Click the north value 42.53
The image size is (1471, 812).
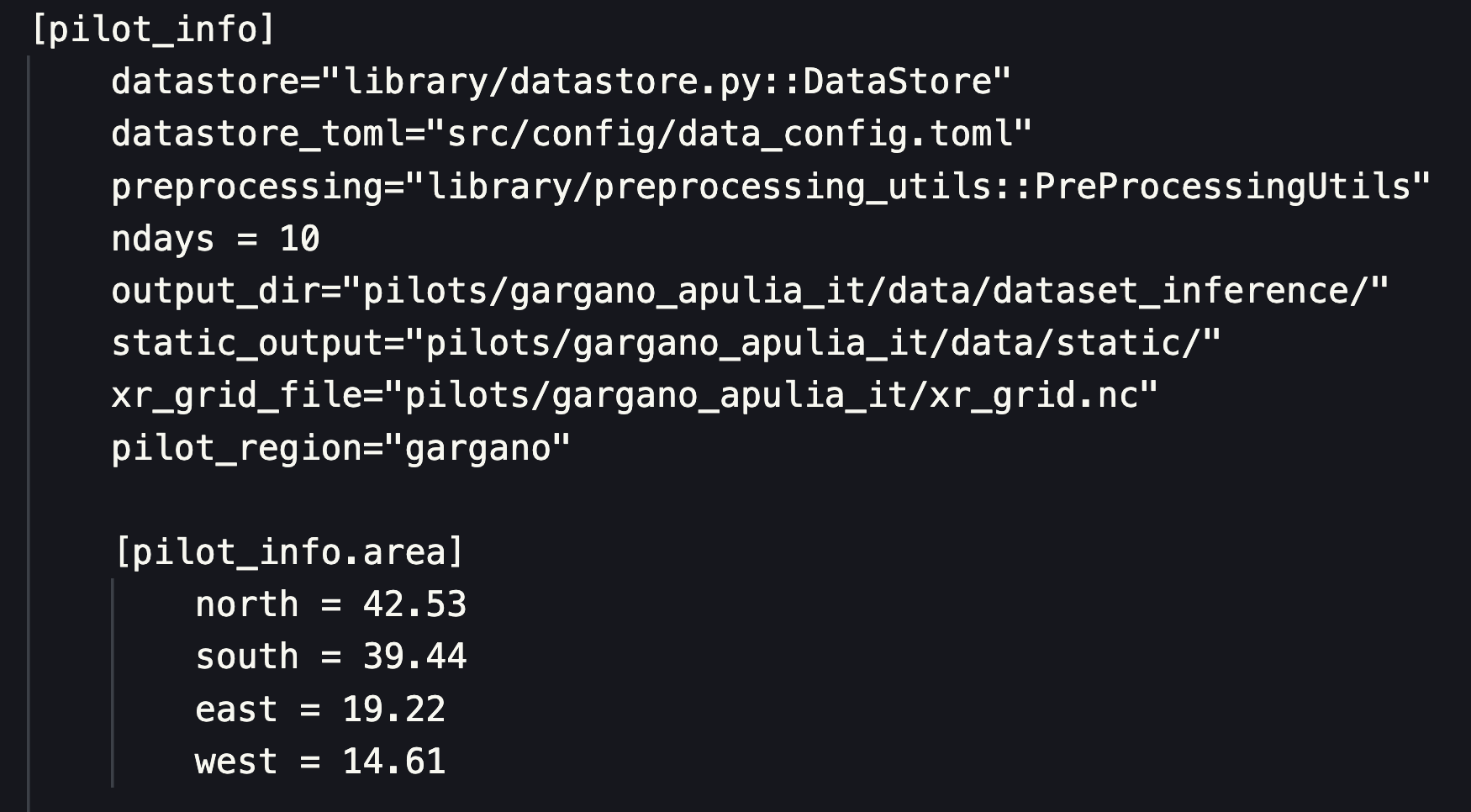click(x=414, y=604)
